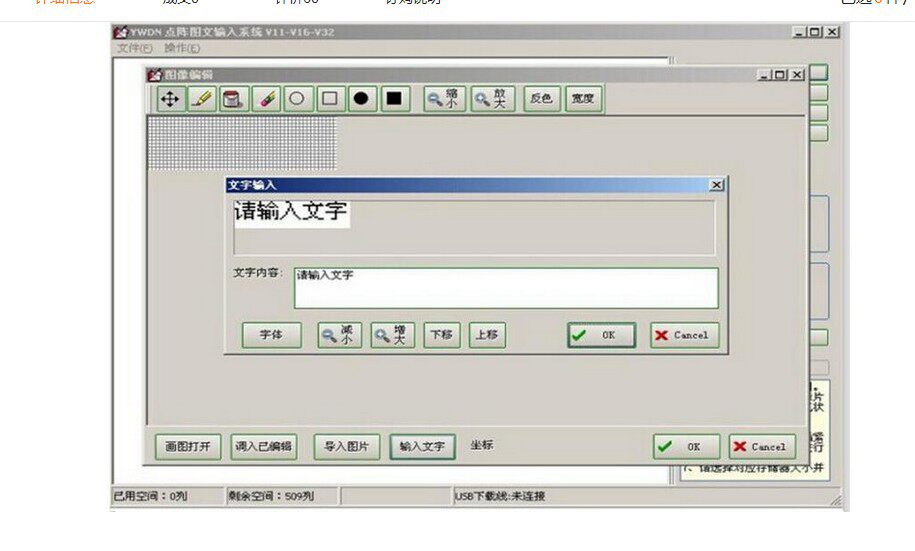The width and height of the screenshot is (915, 551).
Task: Select the hollow circle shape tool
Action: (298, 99)
